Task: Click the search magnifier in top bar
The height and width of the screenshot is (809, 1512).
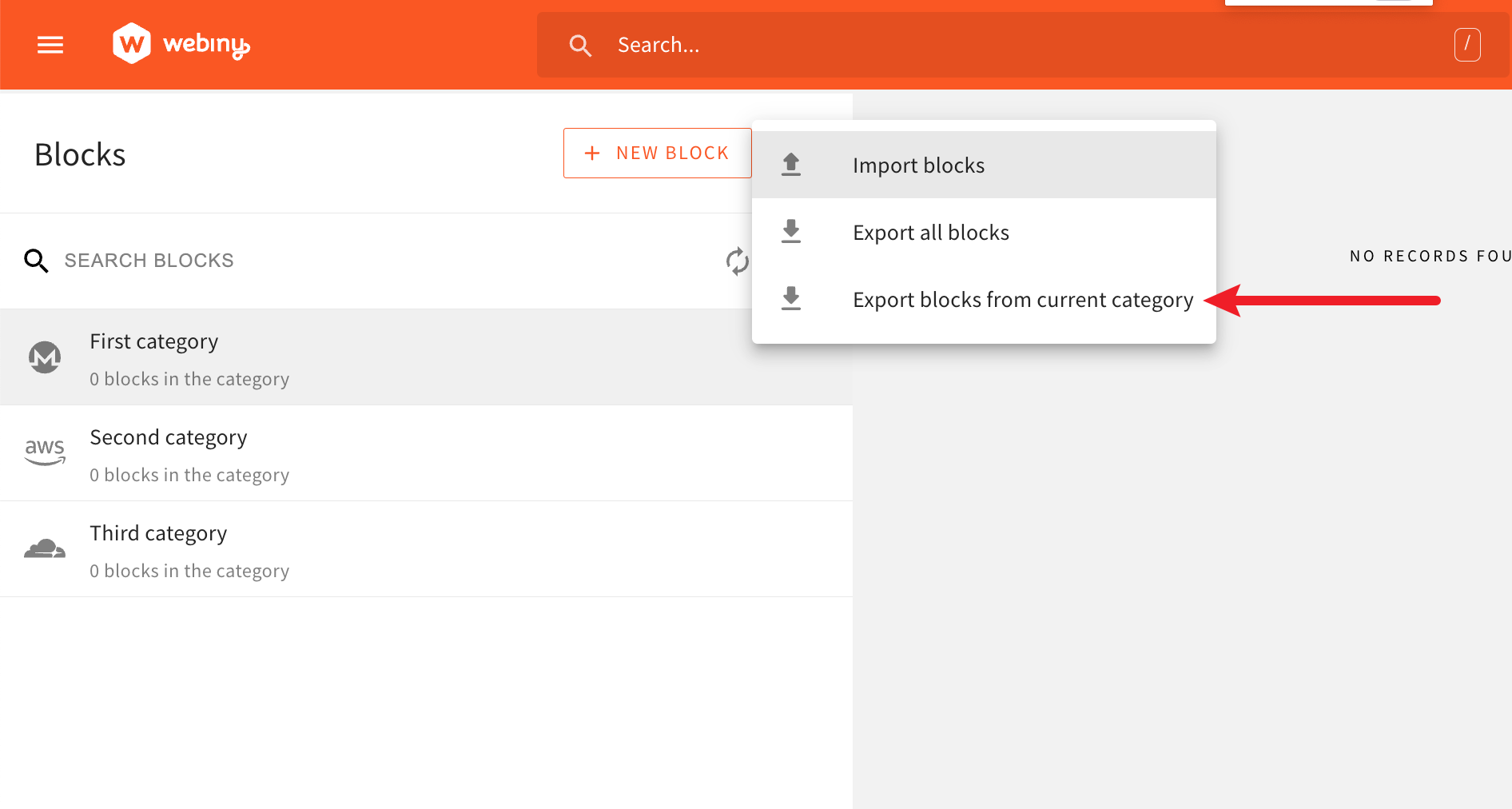Action: tap(581, 45)
